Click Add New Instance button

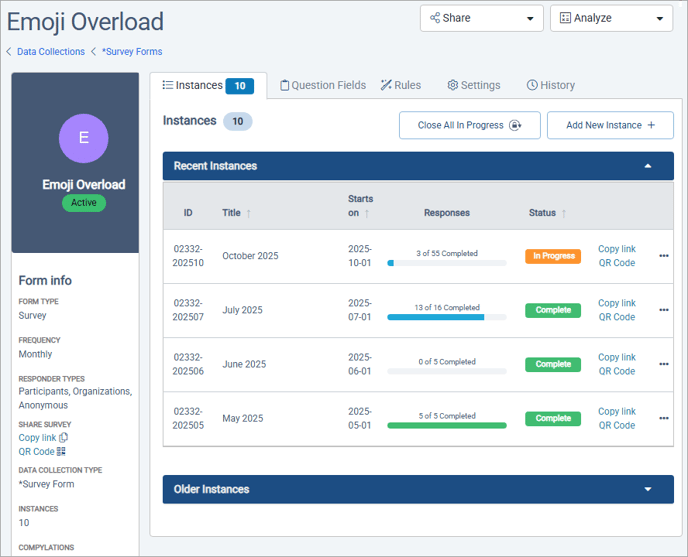610,125
